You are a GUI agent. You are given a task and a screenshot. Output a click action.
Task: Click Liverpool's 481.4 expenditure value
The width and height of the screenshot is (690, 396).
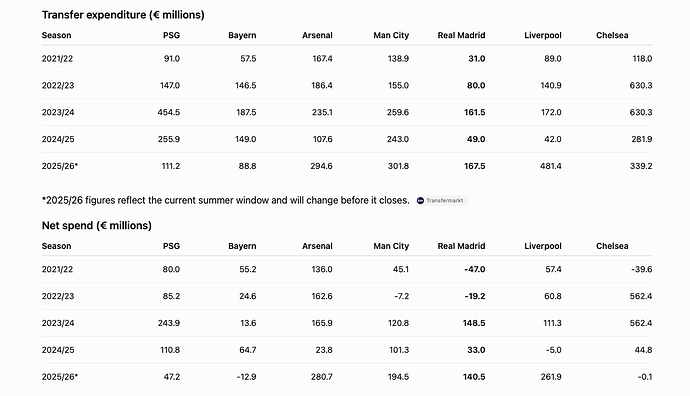(551, 166)
